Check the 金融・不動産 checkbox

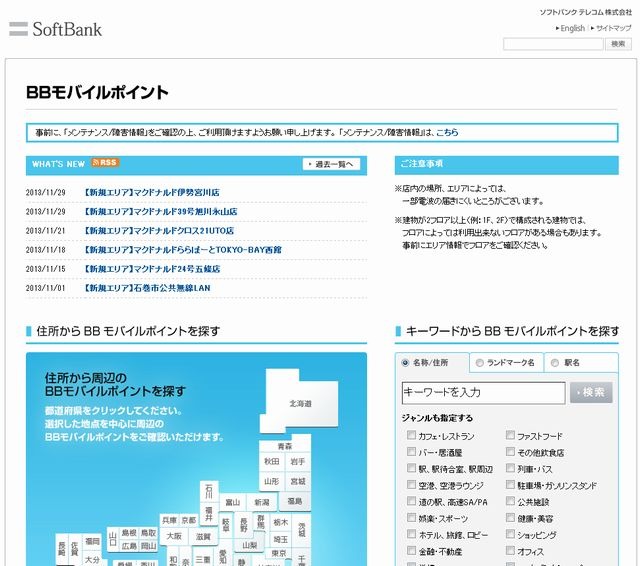coord(411,551)
